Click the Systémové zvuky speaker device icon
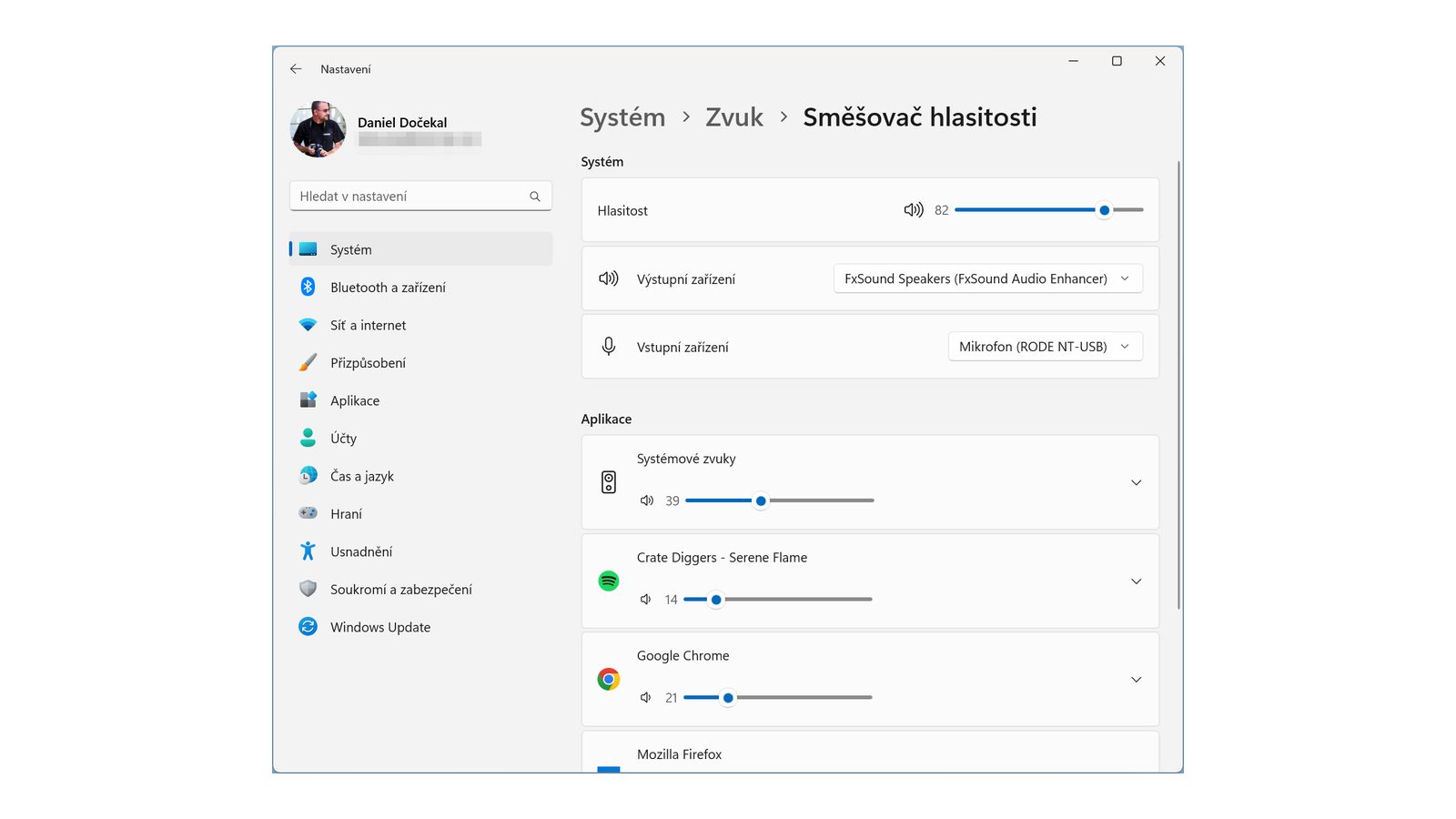This screenshot has width=1456, height=819. (609, 482)
